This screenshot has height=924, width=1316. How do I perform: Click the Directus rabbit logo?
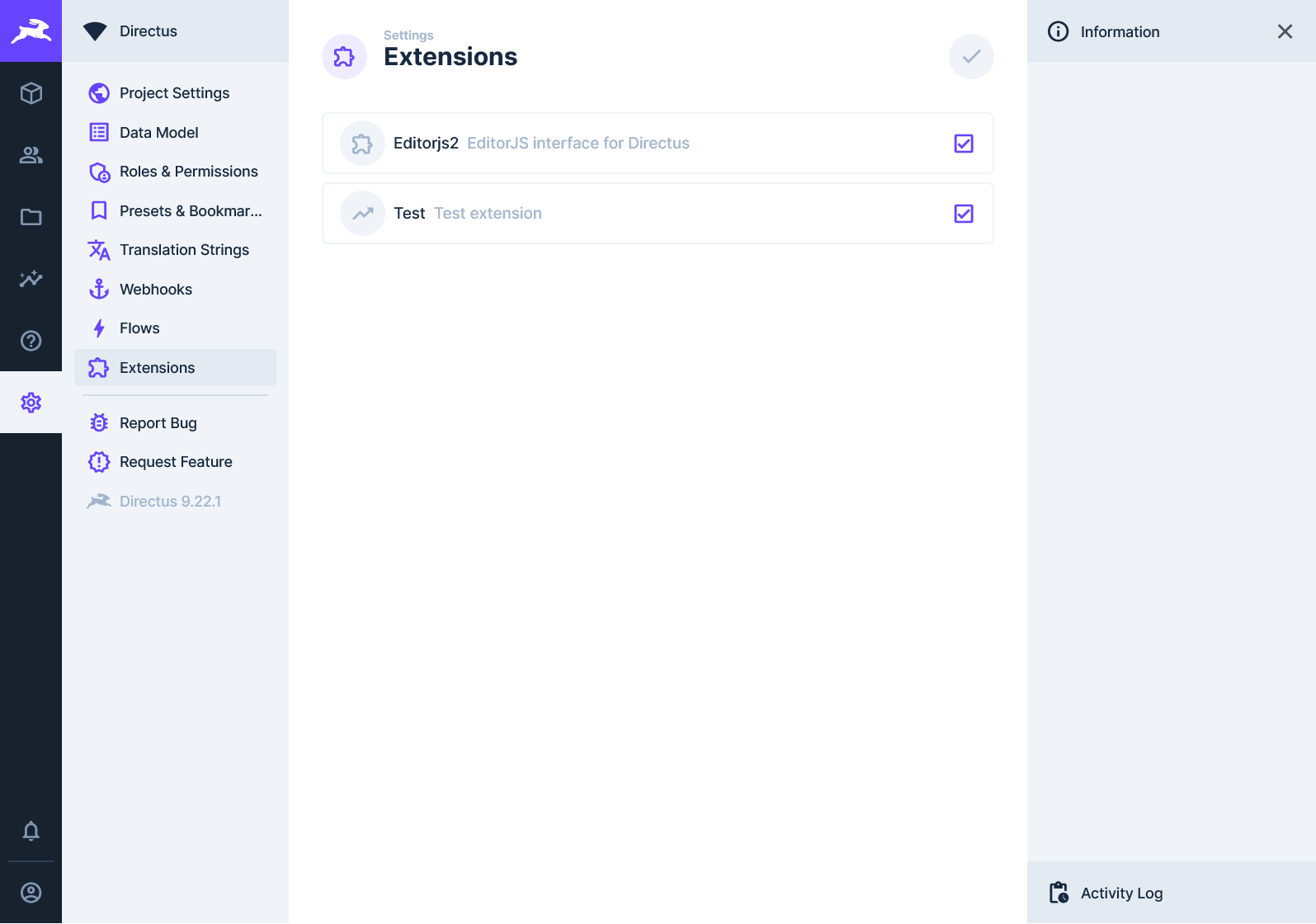point(31,31)
